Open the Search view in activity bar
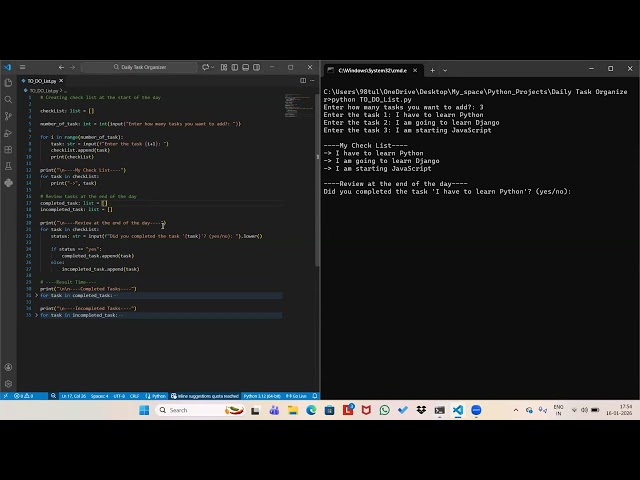This screenshot has width=640, height=480. tap(8, 100)
